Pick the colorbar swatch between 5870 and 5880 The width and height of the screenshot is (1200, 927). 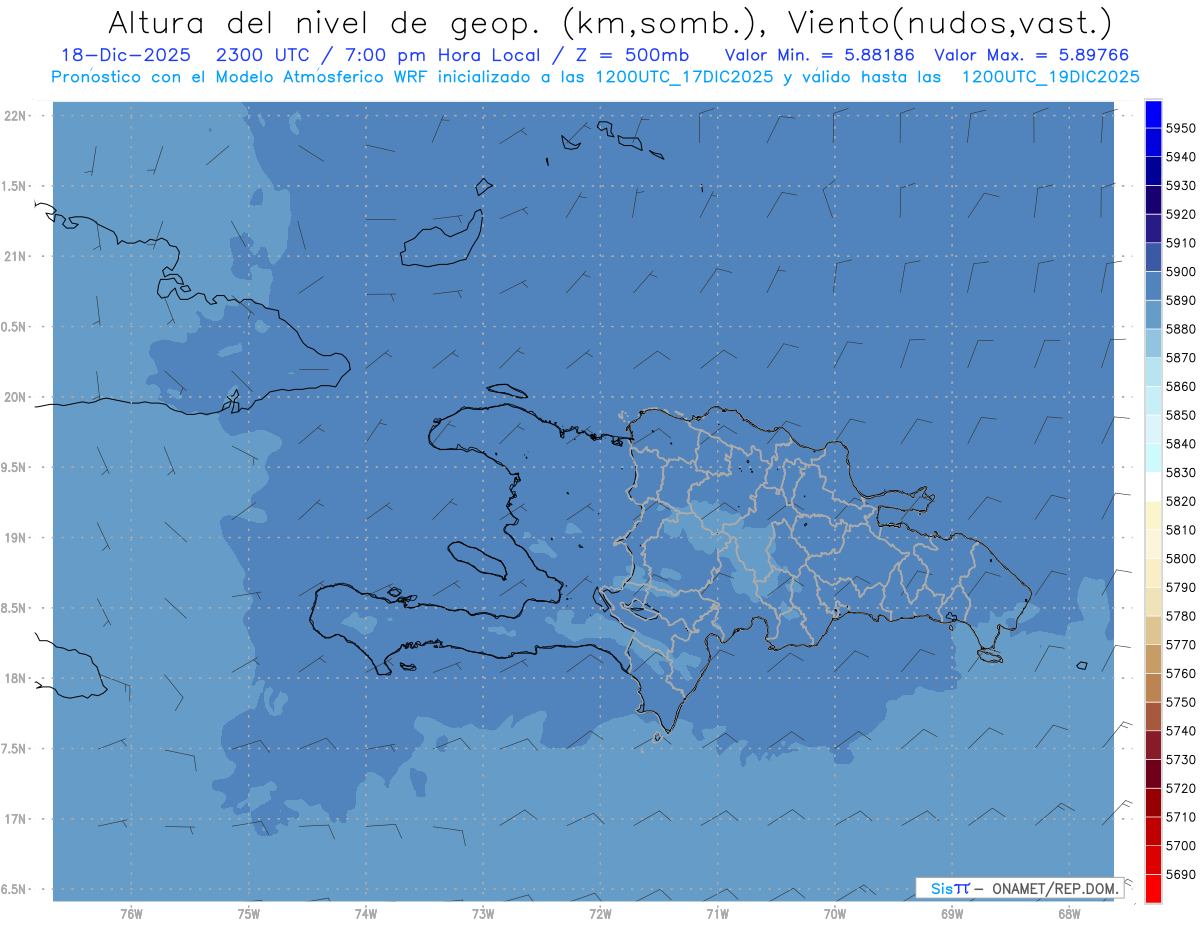(x=1153, y=343)
